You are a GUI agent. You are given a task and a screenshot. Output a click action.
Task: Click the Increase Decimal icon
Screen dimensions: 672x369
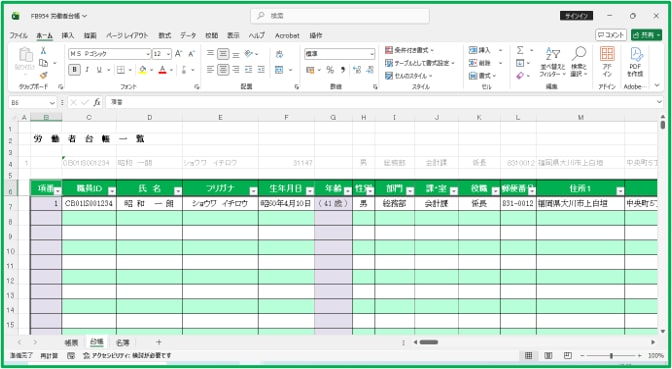(x=357, y=69)
